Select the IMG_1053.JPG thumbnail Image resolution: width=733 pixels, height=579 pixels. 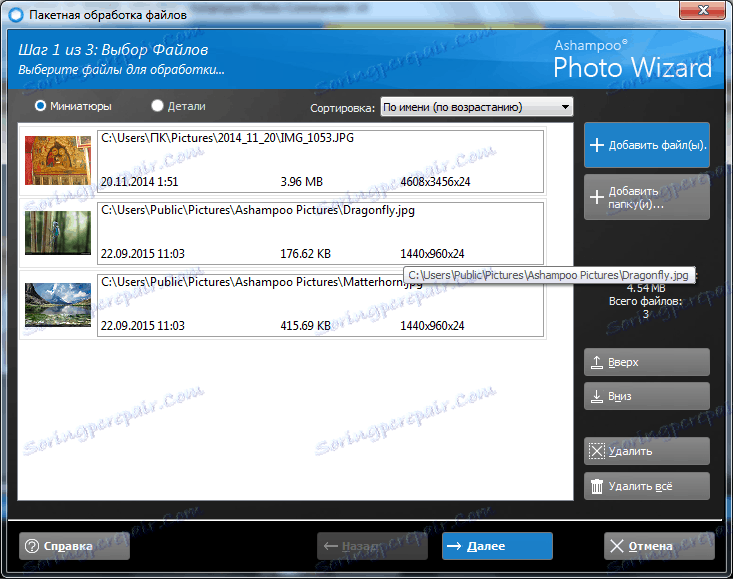click(x=58, y=160)
